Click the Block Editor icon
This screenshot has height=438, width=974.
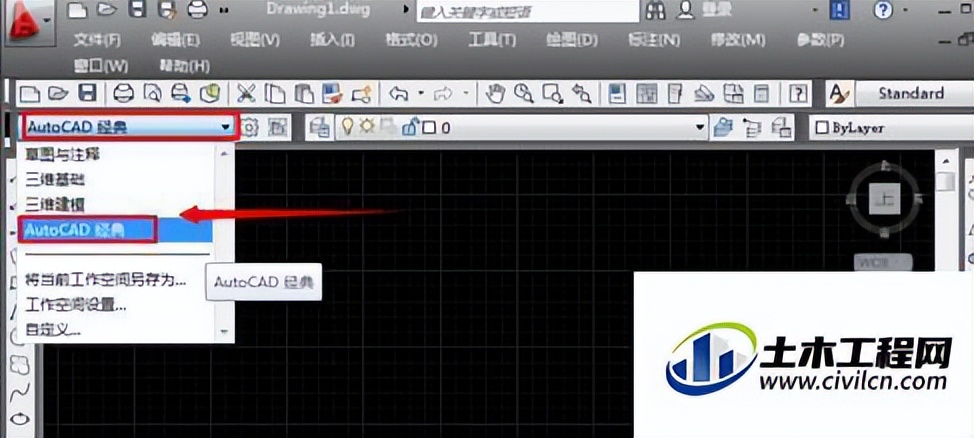coord(362,94)
